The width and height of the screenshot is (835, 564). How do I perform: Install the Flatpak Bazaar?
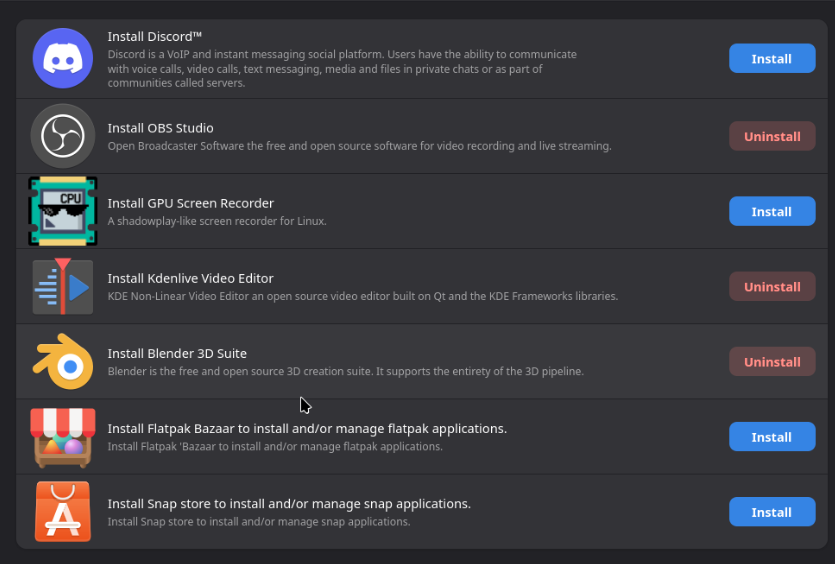771,437
